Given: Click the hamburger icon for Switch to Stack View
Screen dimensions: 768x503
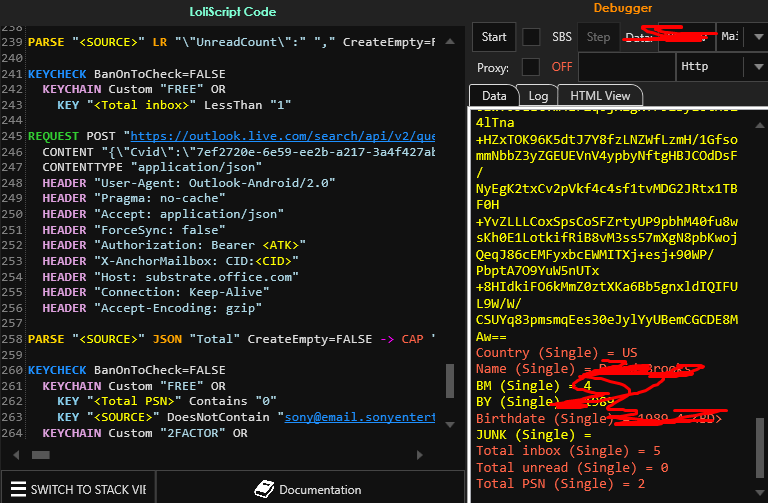Looking at the screenshot, I should [18, 489].
